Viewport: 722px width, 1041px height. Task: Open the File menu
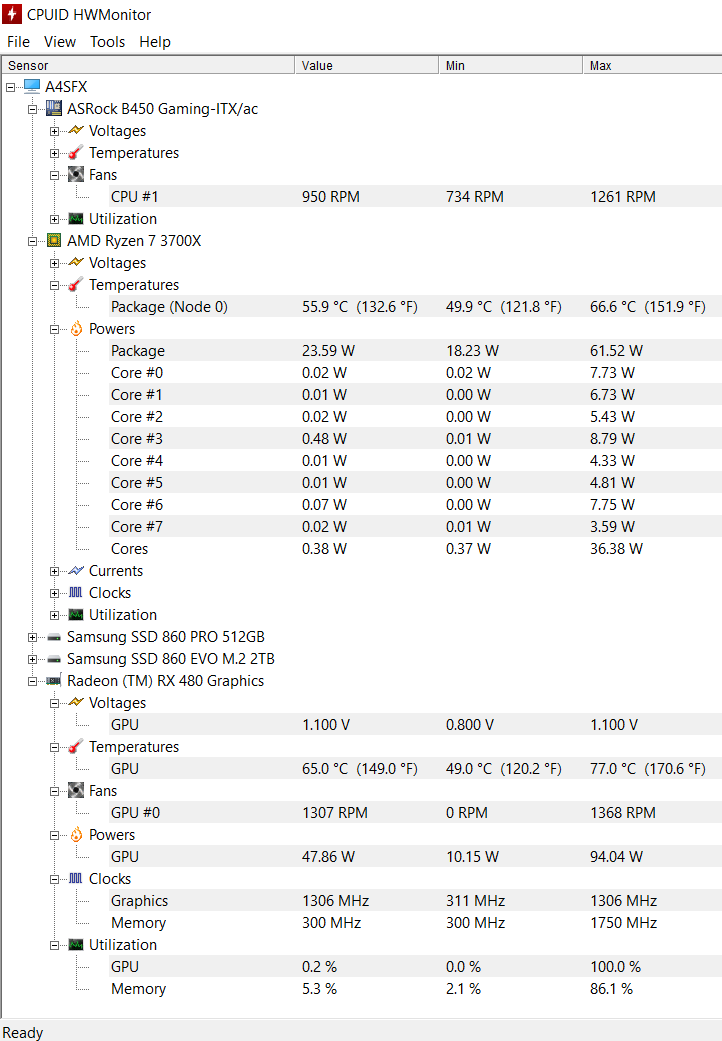(19, 42)
